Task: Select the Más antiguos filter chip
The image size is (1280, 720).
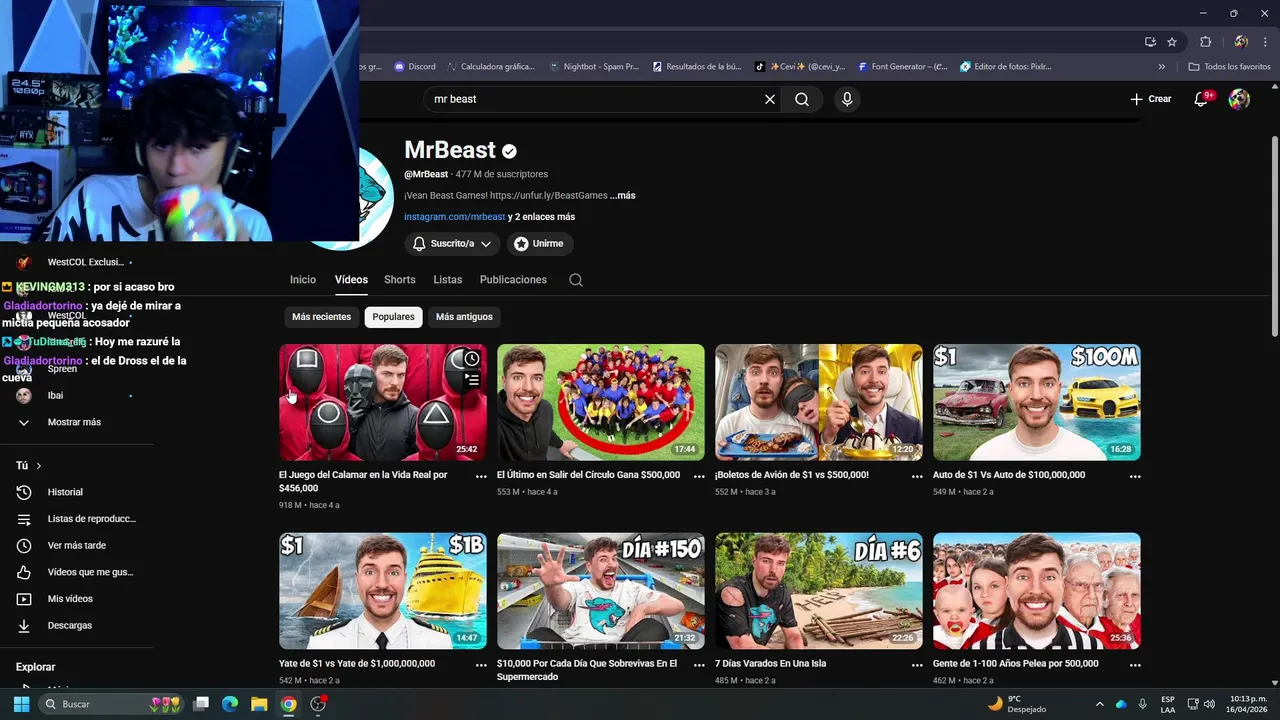Action: (464, 317)
